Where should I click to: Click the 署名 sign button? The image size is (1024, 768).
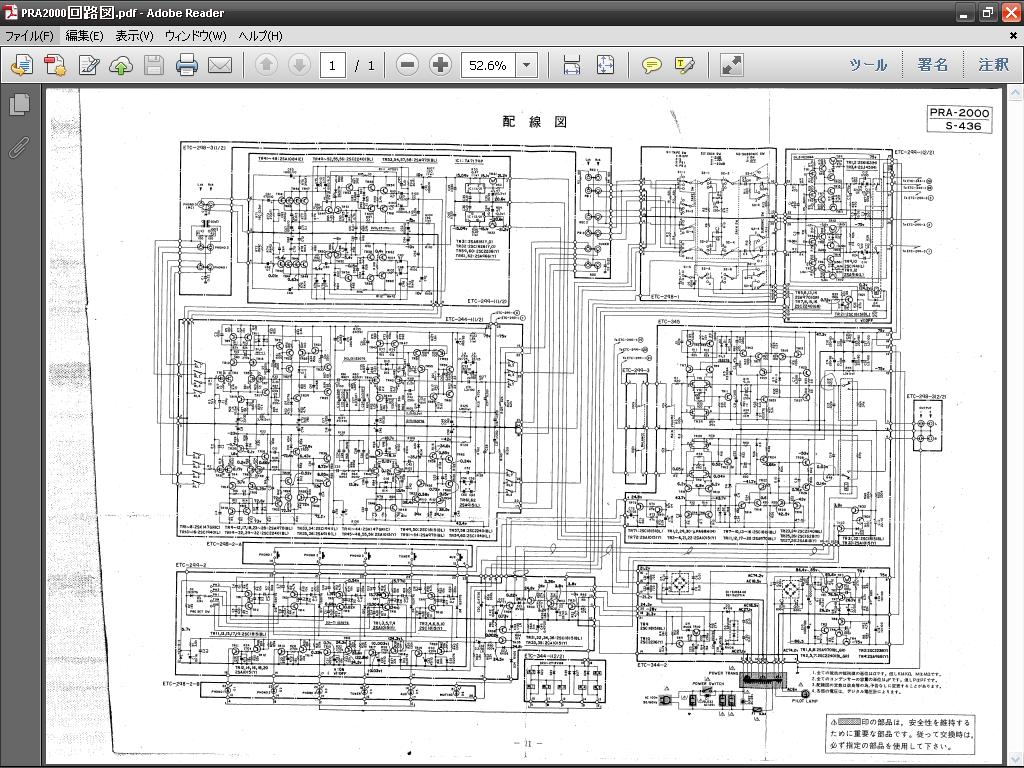(x=933, y=65)
